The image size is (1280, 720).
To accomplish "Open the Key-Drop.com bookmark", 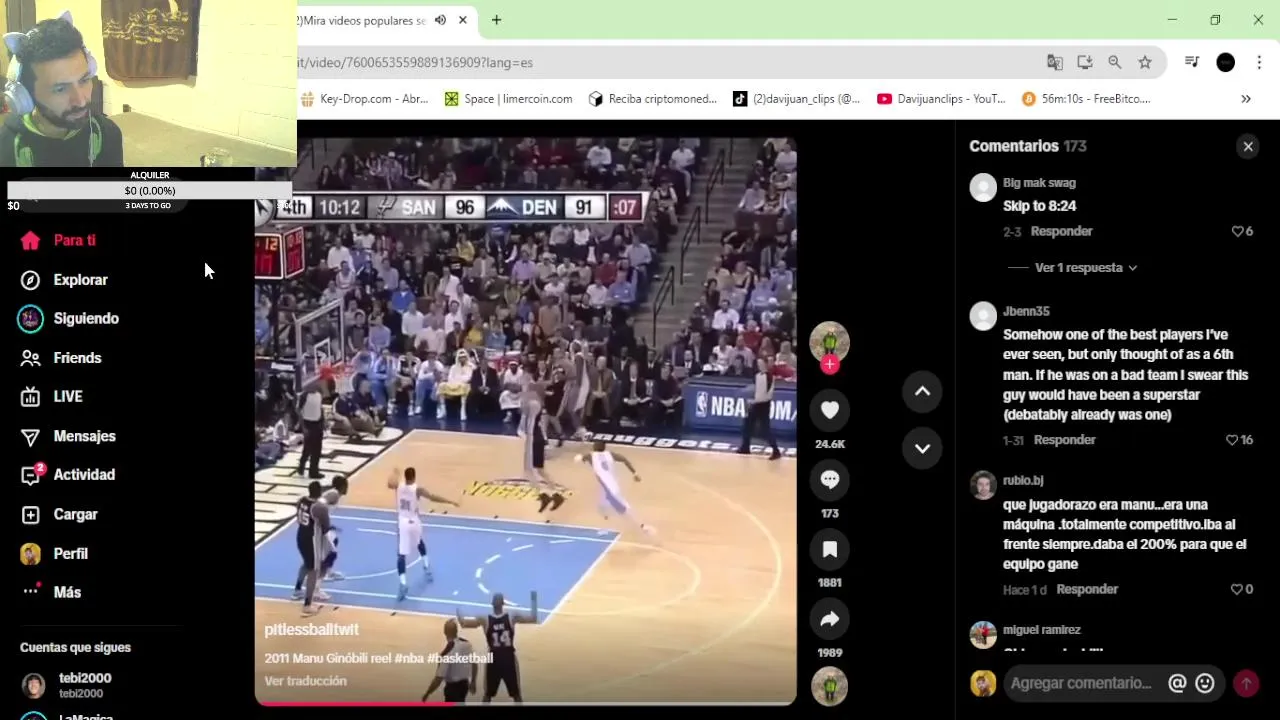I will (x=364, y=99).
